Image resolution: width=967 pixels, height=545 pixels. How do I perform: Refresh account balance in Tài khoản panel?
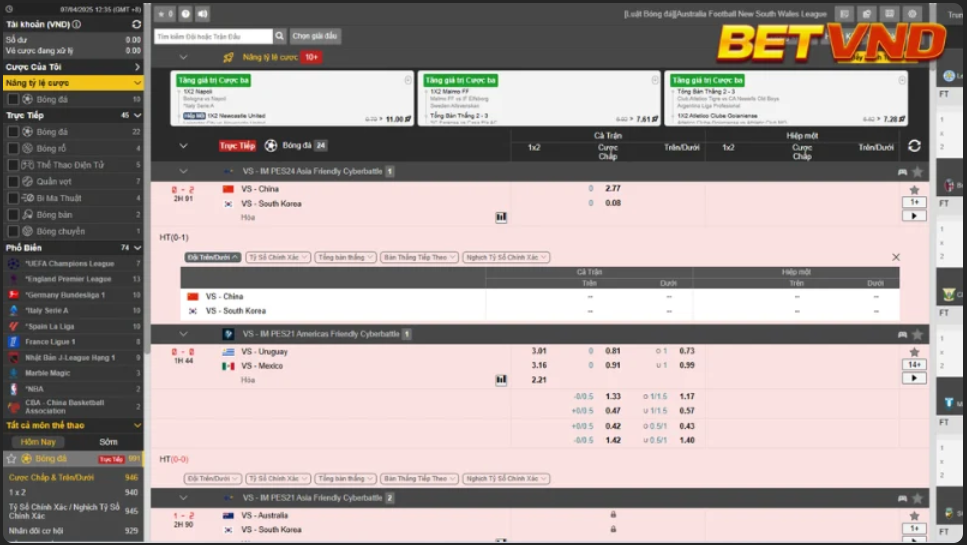136,24
